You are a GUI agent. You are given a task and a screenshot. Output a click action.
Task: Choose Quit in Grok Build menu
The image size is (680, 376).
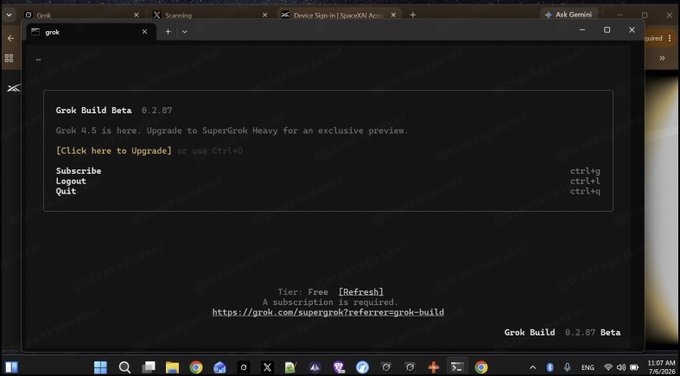pyautogui.click(x=66, y=191)
